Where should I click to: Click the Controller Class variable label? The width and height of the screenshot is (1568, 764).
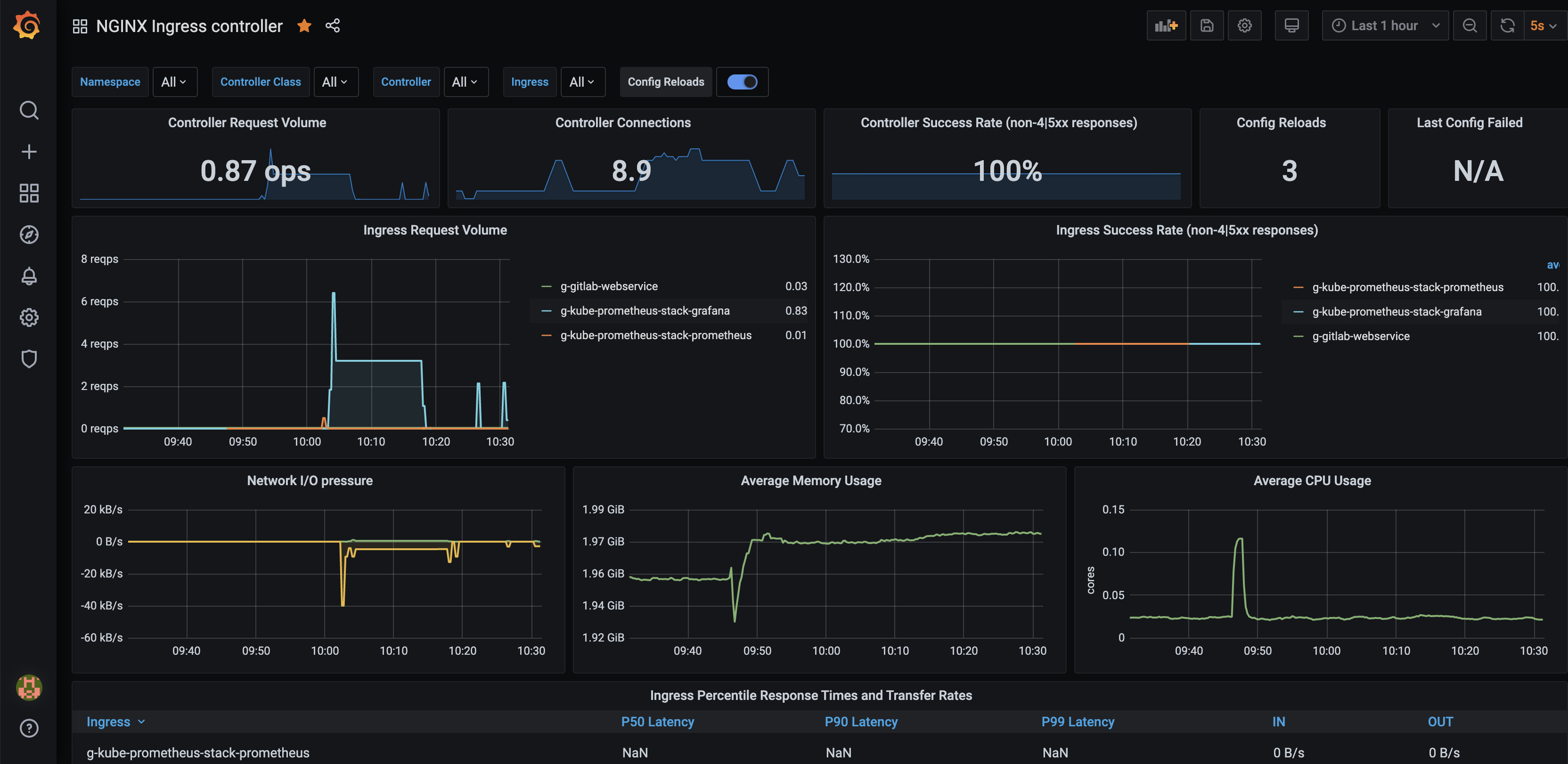click(x=261, y=81)
